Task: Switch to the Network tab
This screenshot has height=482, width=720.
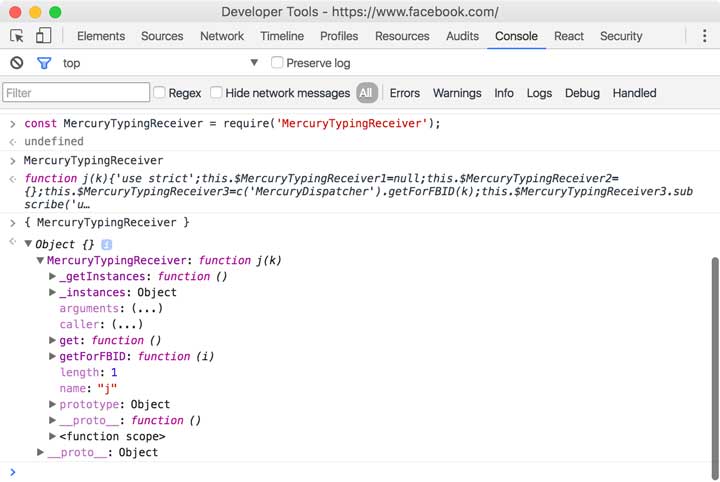Action: [x=222, y=36]
